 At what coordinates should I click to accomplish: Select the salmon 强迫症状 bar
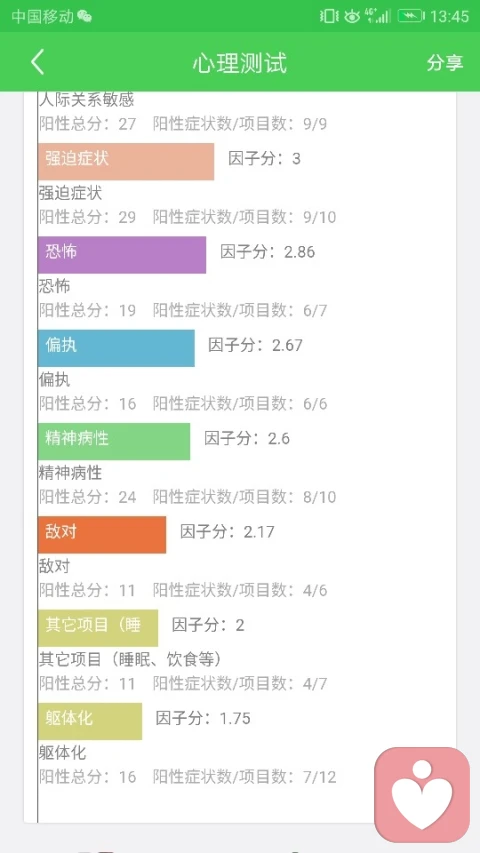126,162
